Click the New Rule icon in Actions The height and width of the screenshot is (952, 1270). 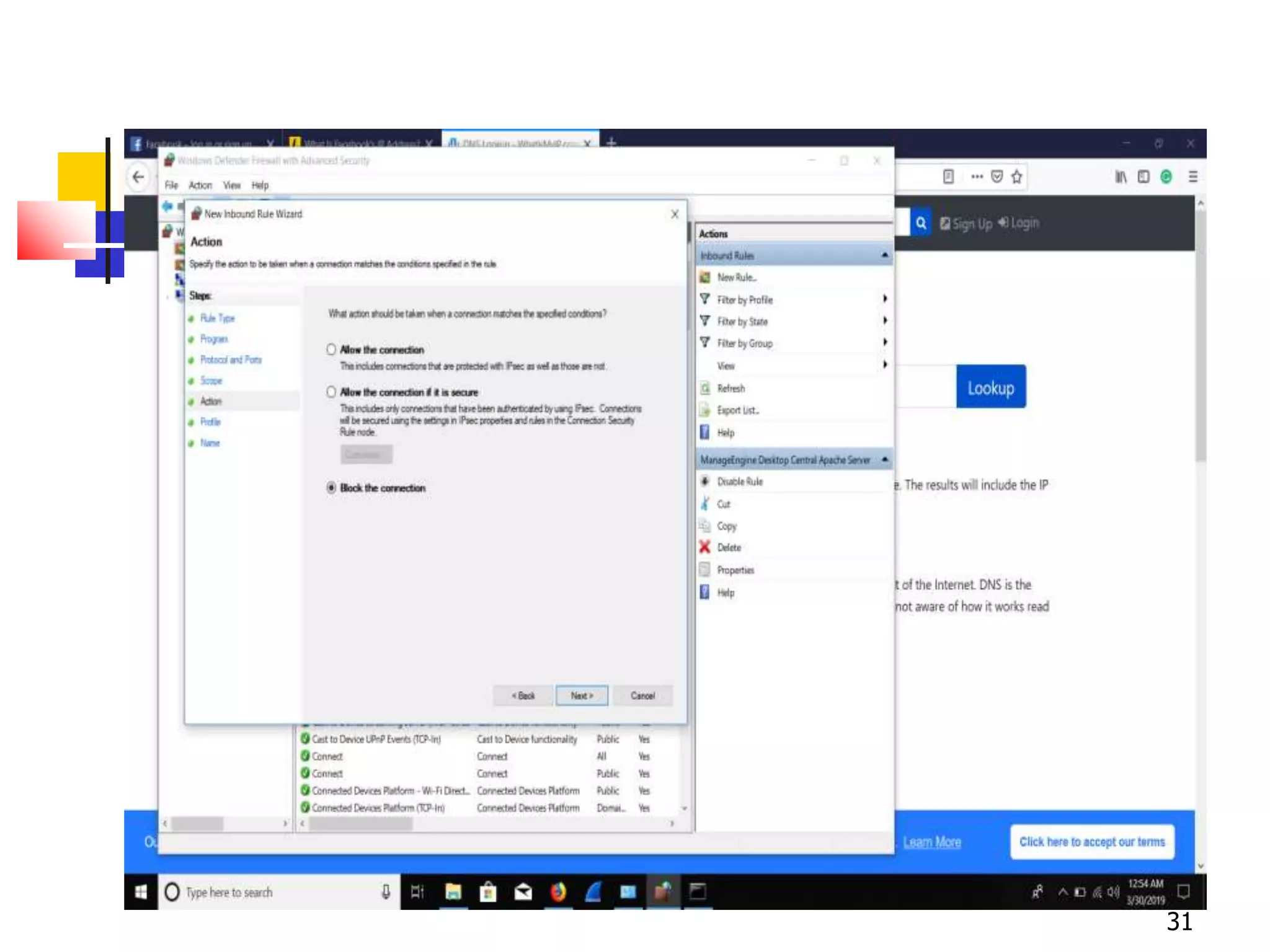[x=704, y=277]
